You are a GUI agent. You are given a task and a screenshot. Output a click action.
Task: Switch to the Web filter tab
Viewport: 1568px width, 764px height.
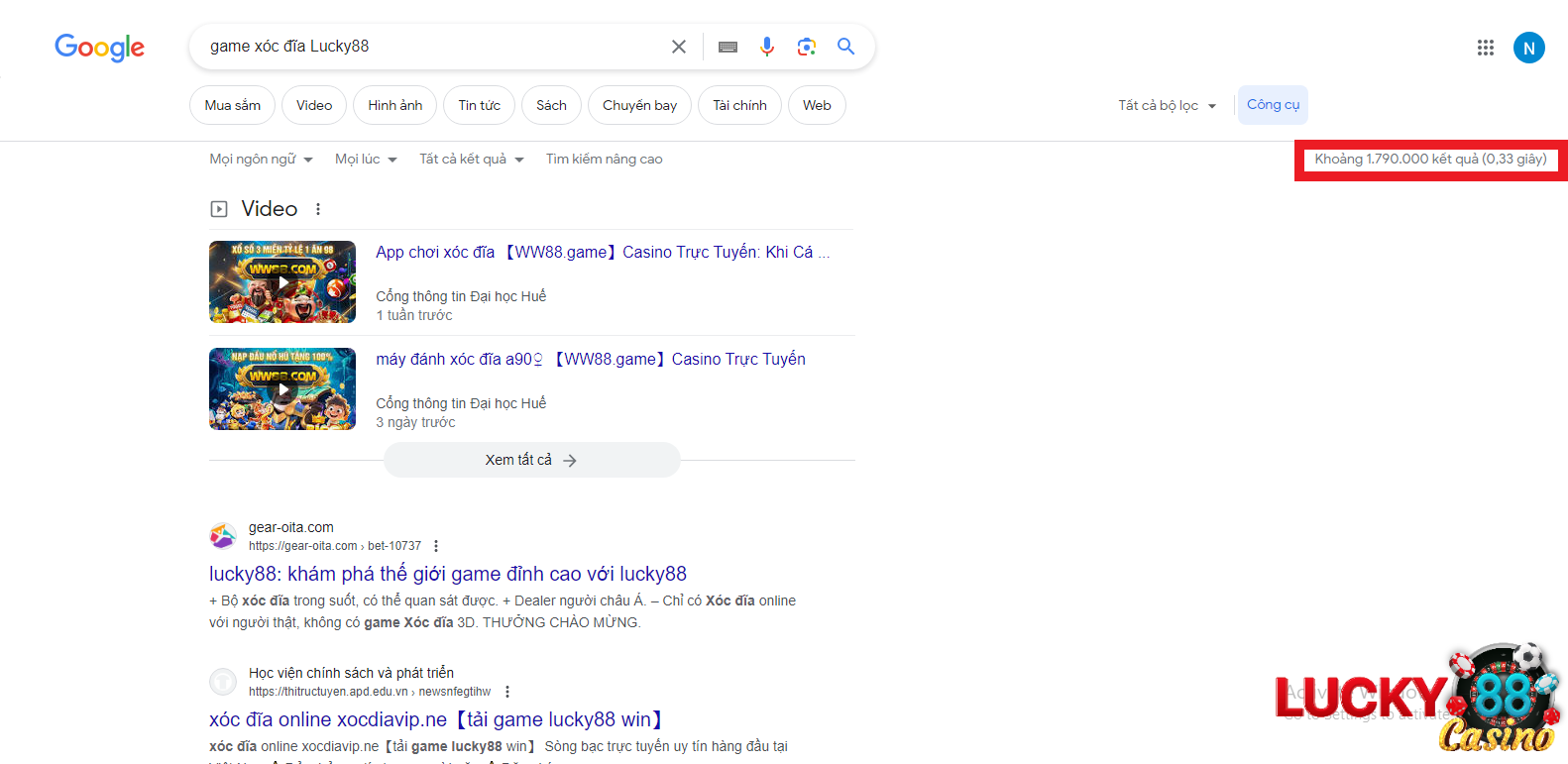(x=818, y=105)
